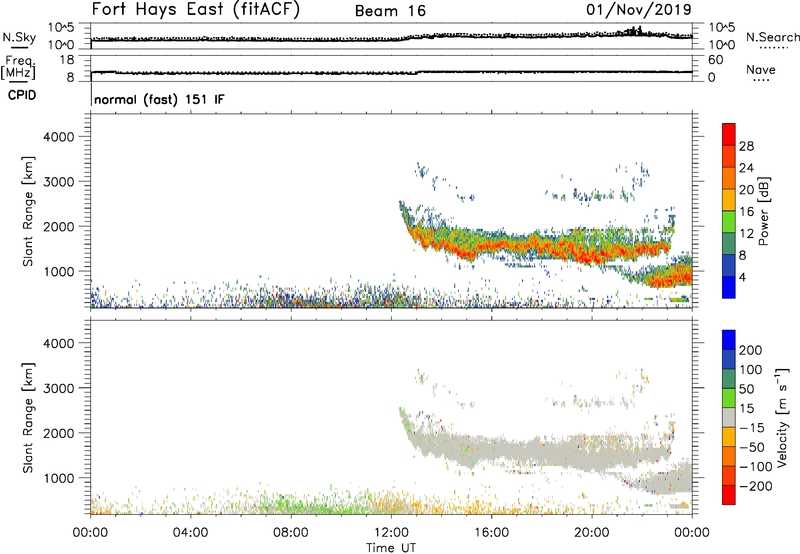Viewport: 800px width, 554px height.
Task: Click power scale value '28'
Action: [x=746, y=146]
